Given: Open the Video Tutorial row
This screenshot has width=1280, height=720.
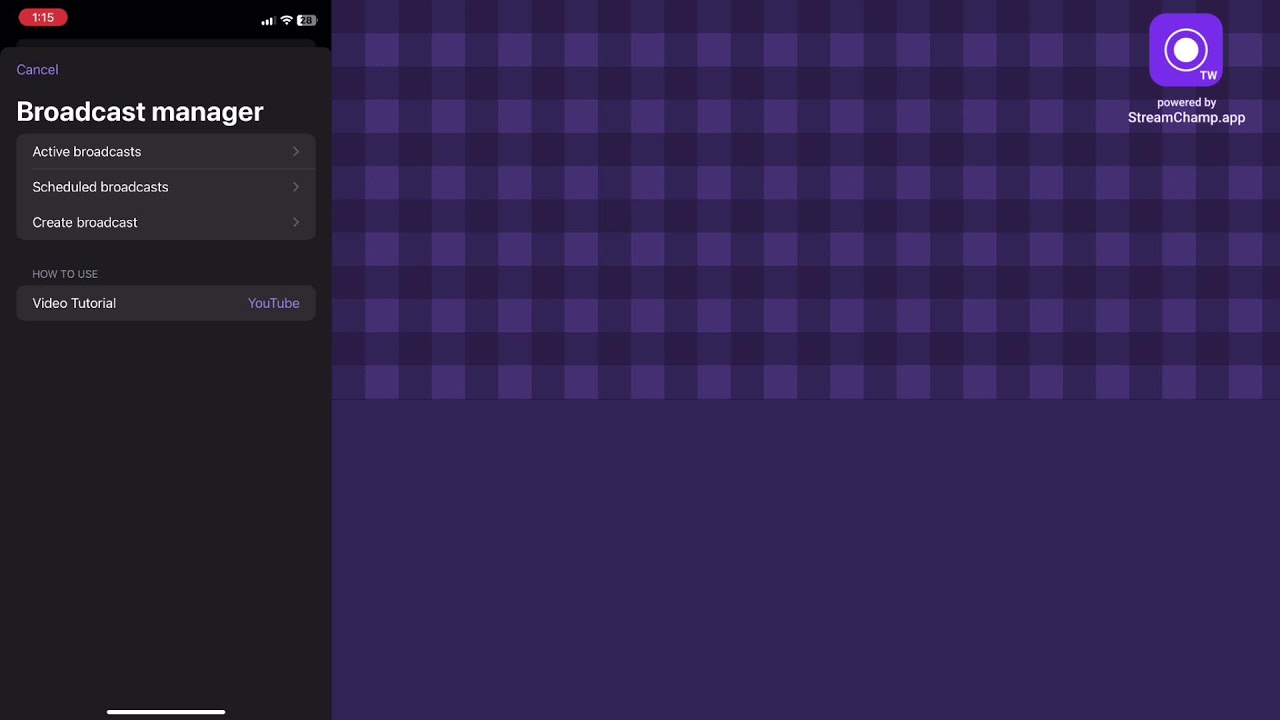Looking at the screenshot, I should tap(166, 303).
